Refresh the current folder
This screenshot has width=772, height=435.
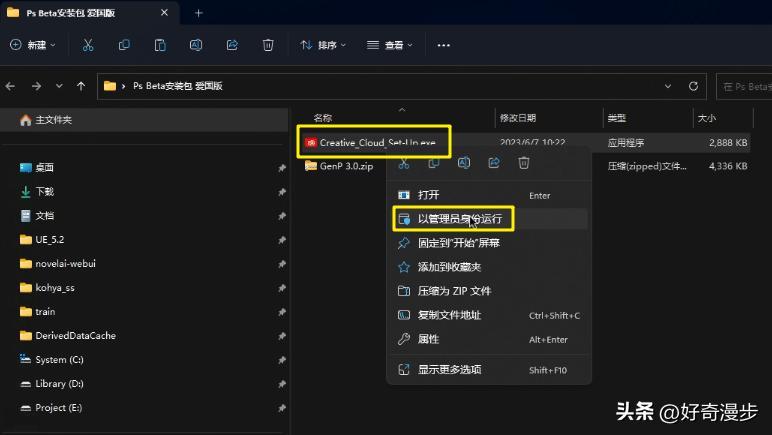pyautogui.click(x=693, y=86)
